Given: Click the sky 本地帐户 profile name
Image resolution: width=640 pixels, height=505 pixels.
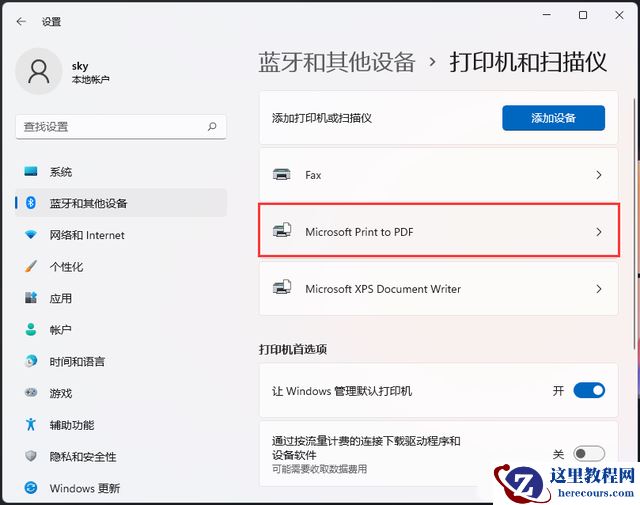Looking at the screenshot, I should (91, 72).
